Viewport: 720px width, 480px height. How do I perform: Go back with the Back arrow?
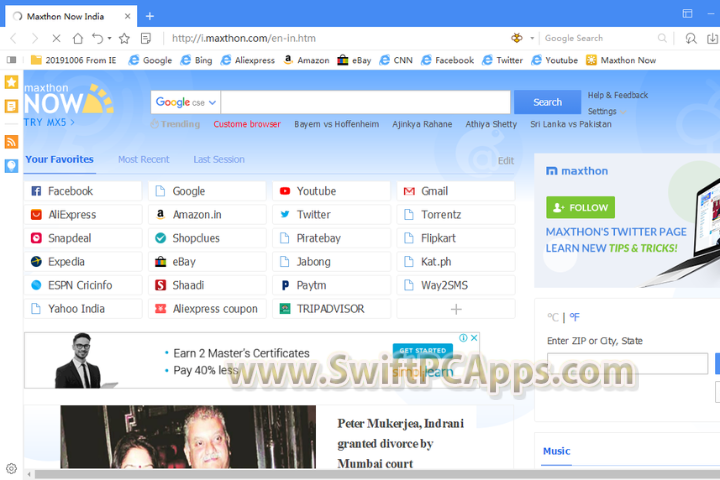point(13,39)
